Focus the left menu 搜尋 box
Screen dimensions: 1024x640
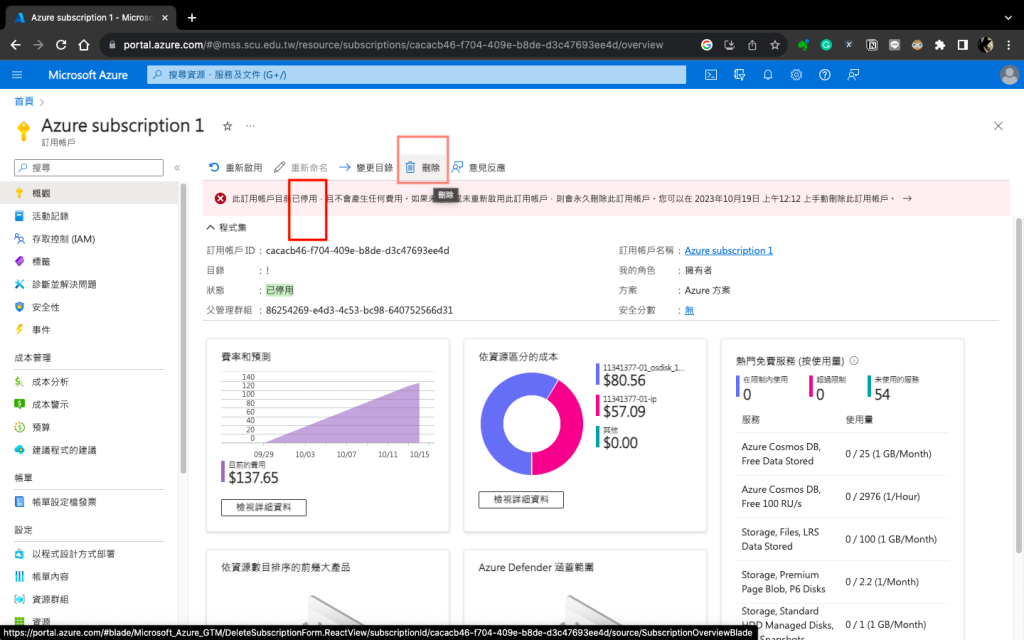coord(89,168)
